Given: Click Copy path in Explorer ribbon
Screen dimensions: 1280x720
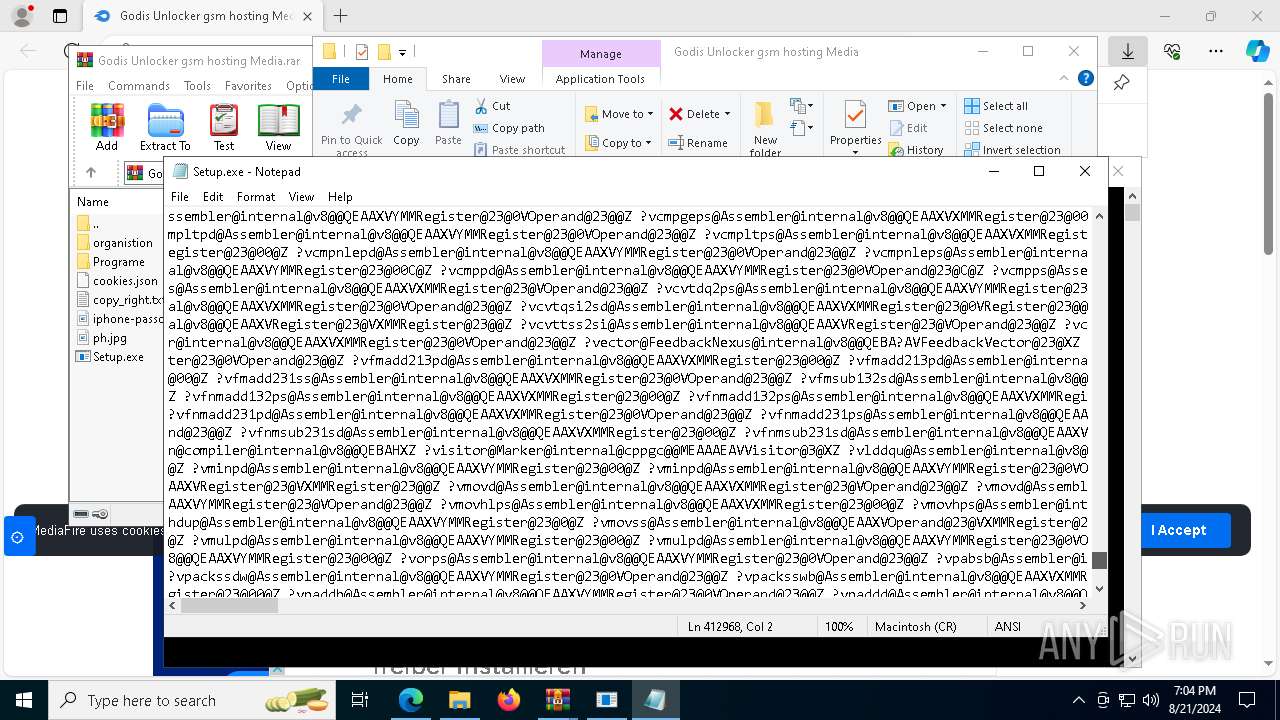Looking at the screenshot, I should tap(509, 128).
